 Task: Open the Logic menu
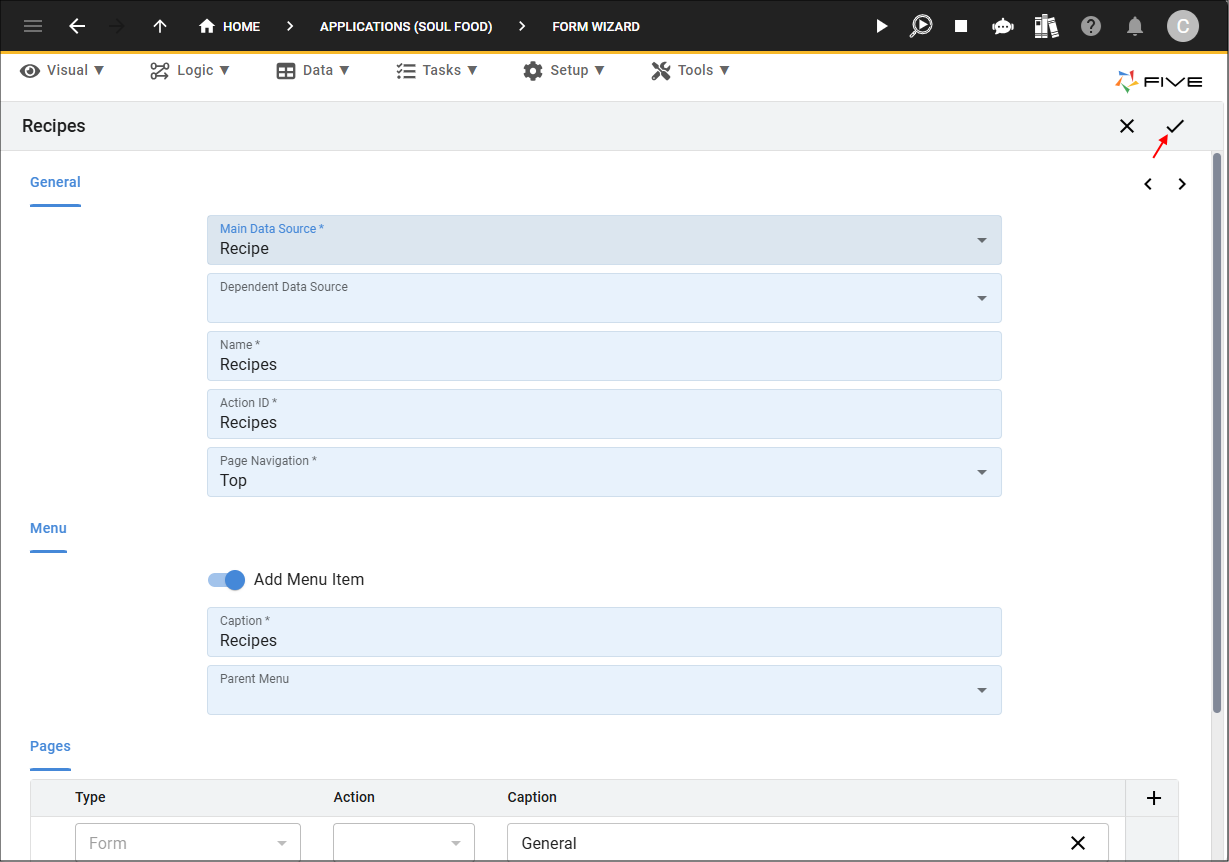[x=190, y=70]
